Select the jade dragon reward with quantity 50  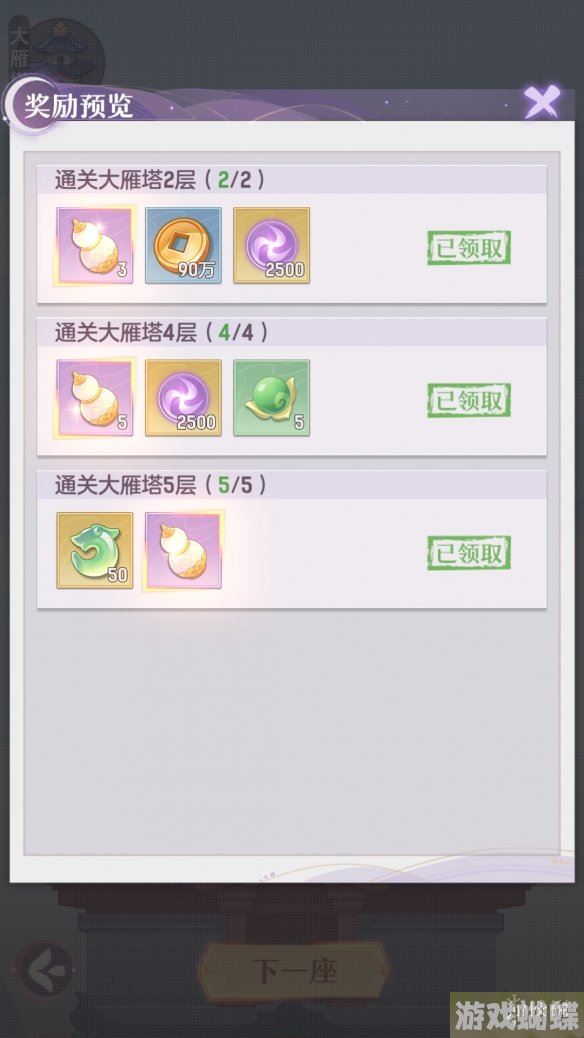click(95, 550)
